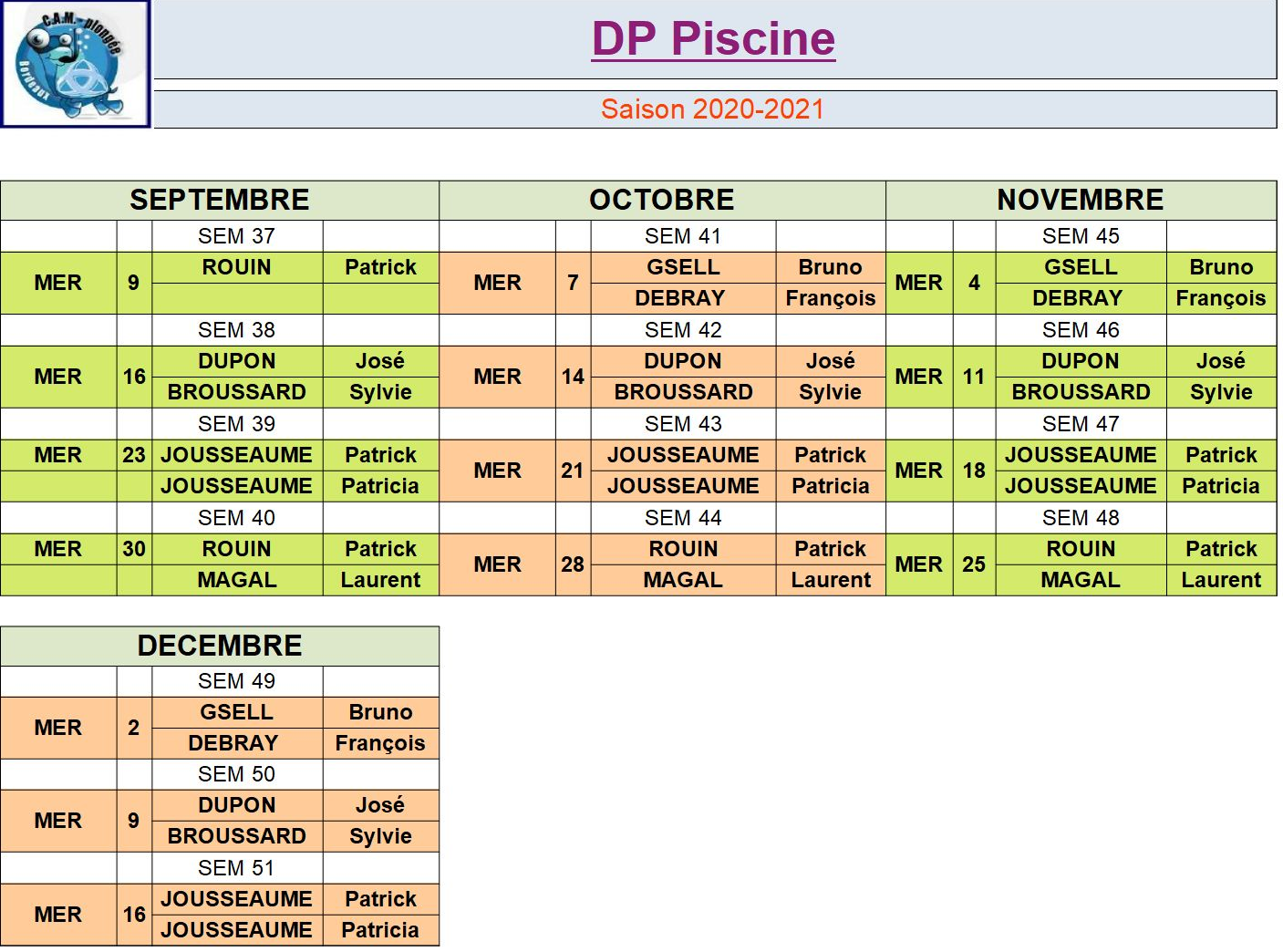Click the SEM 49 week cell

point(237,681)
